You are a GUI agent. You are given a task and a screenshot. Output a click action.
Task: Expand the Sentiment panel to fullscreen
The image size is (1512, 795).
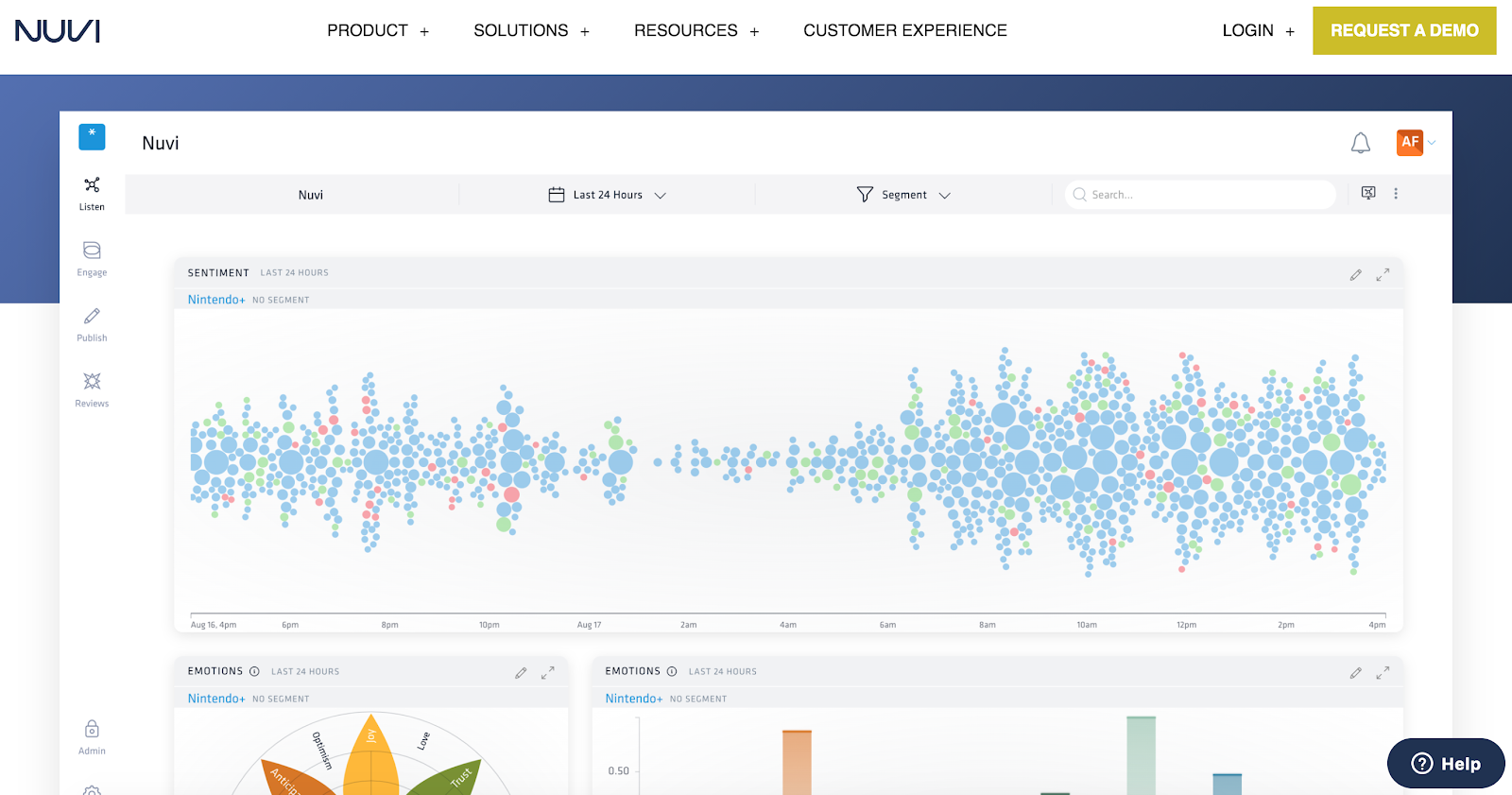pos(1383,274)
